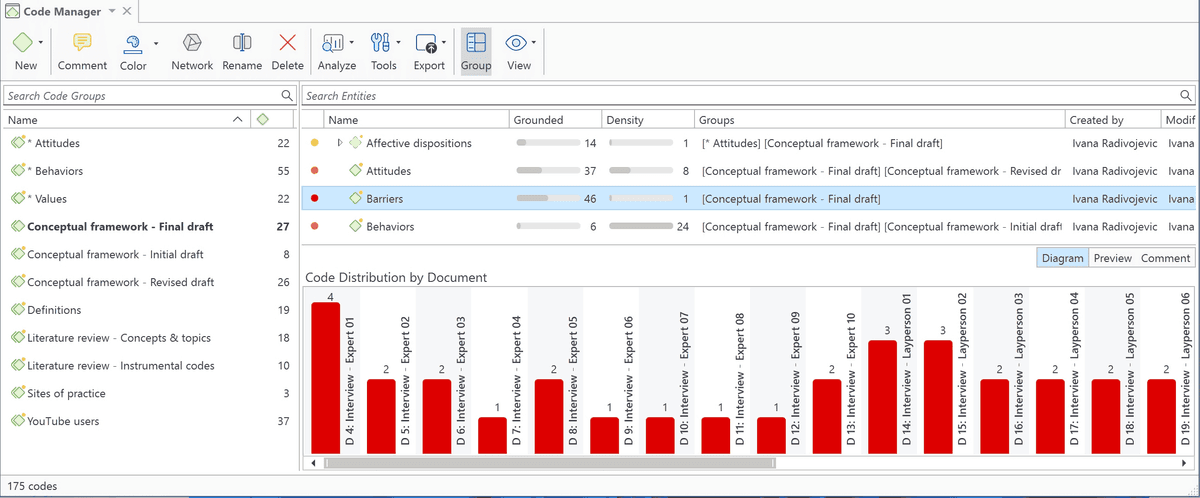Sort entities by Grounded column
Screen dimensions: 1200x498
[555, 120]
